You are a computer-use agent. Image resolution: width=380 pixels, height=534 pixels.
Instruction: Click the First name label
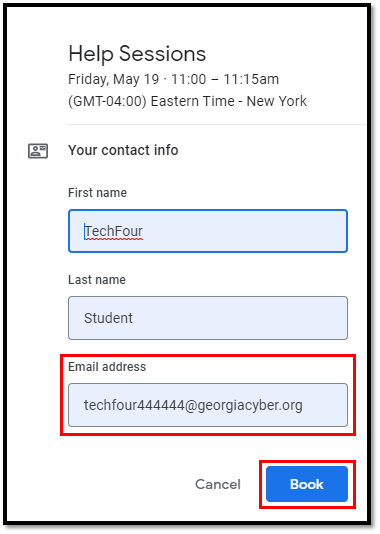click(x=97, y=193)
